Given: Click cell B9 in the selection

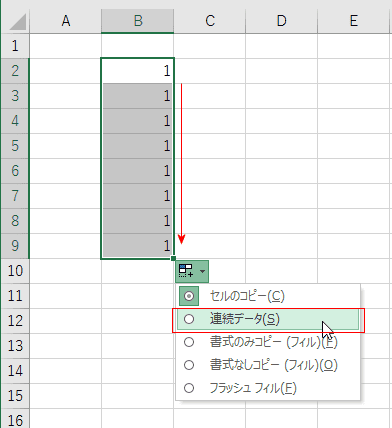Looking at the screenshot, I should point(138,246).
